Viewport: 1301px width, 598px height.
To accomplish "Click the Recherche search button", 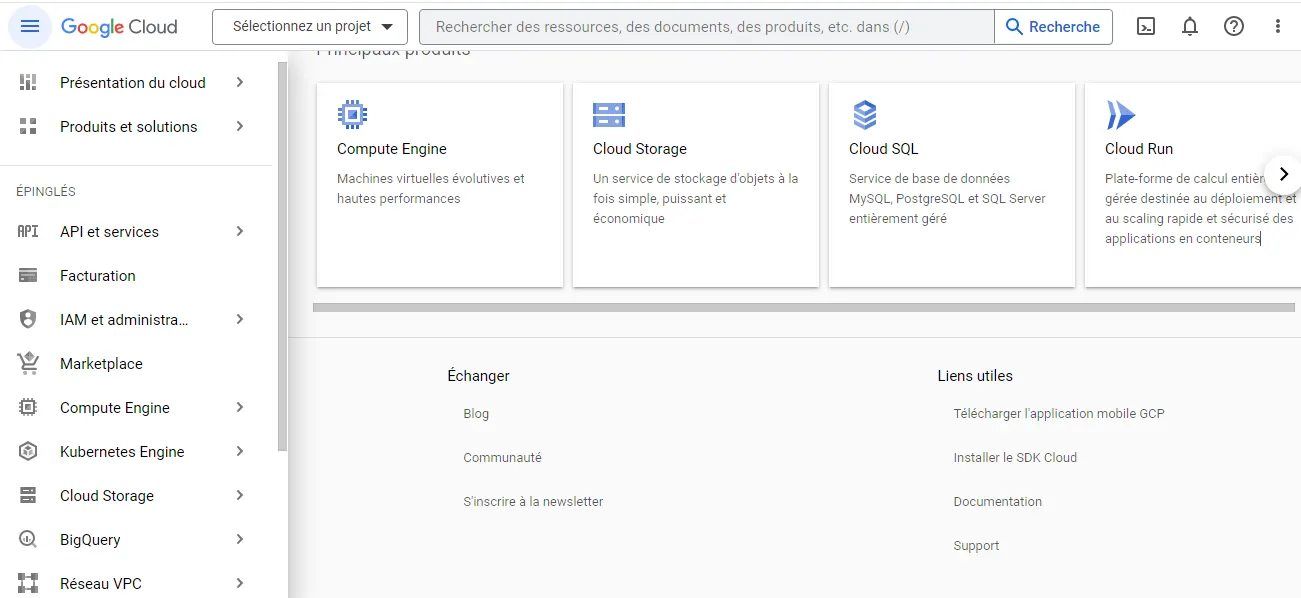I will pos(1053,27).
